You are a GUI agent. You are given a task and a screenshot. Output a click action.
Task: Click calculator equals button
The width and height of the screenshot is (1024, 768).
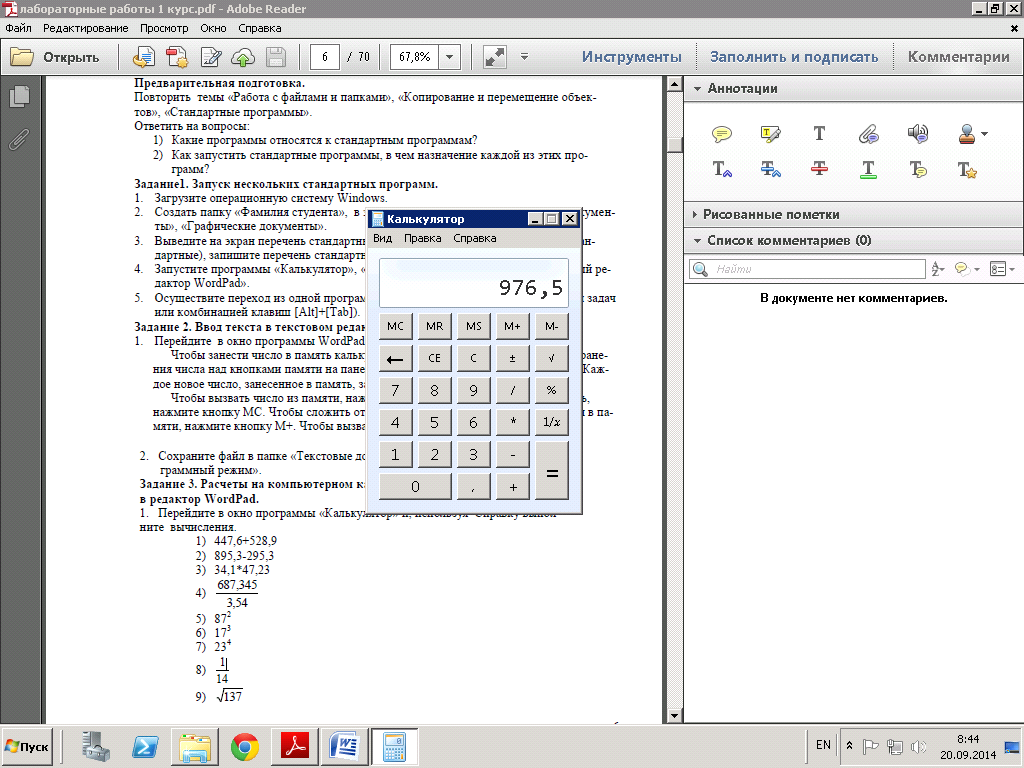(x=552, y=471)
